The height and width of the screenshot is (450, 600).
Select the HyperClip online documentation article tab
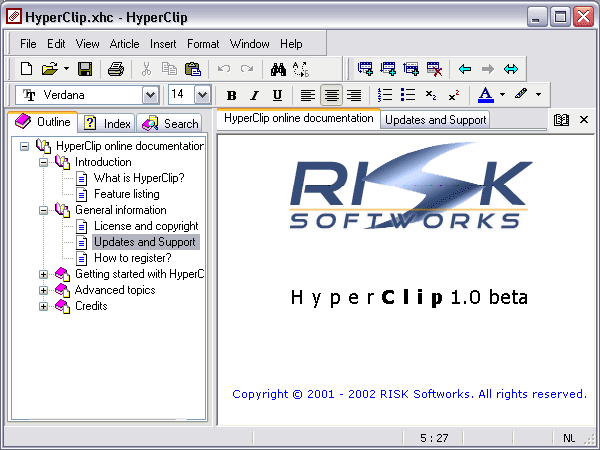point(298,119)
